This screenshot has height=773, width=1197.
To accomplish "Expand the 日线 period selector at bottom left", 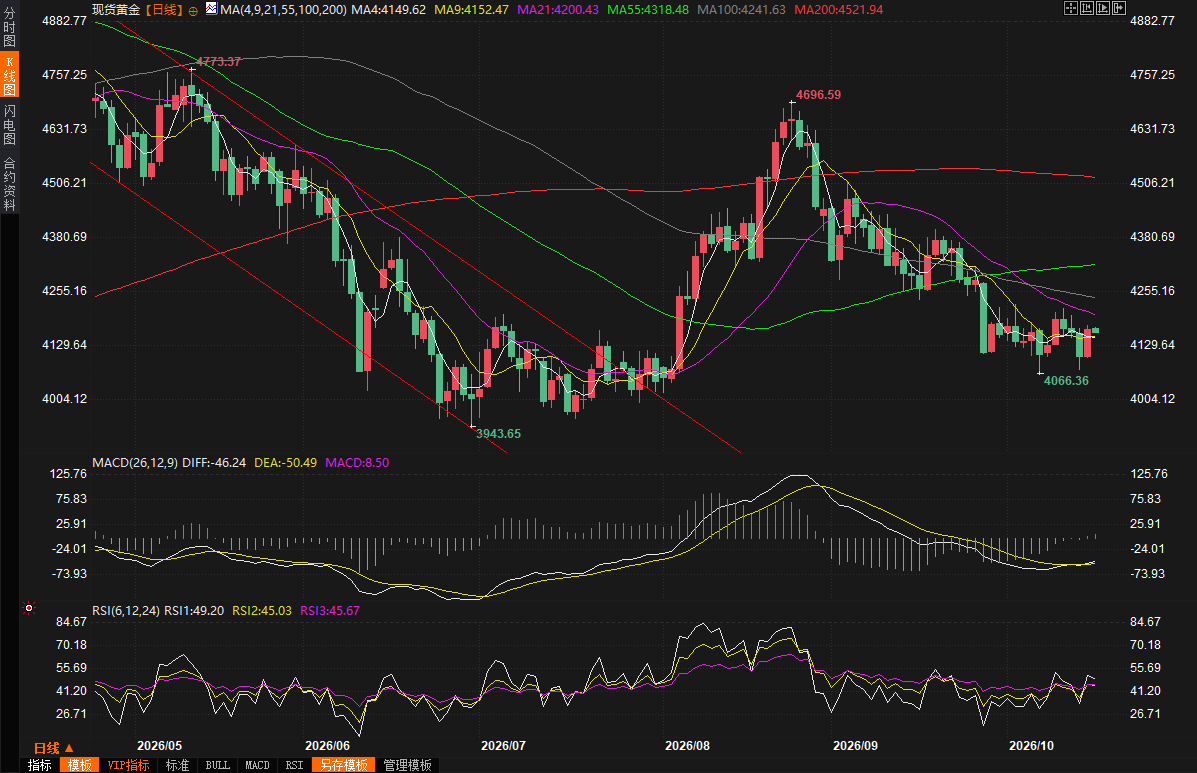I will click(53, 748).
